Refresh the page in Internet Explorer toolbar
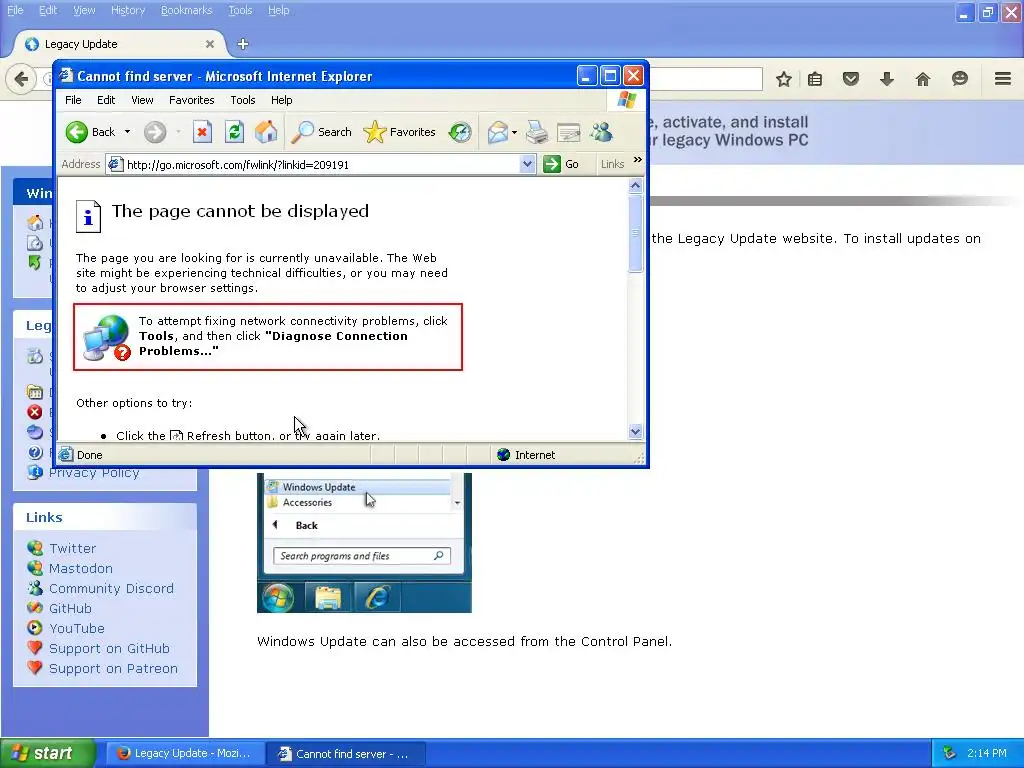 pyautogui.click(x=234, y=132)
